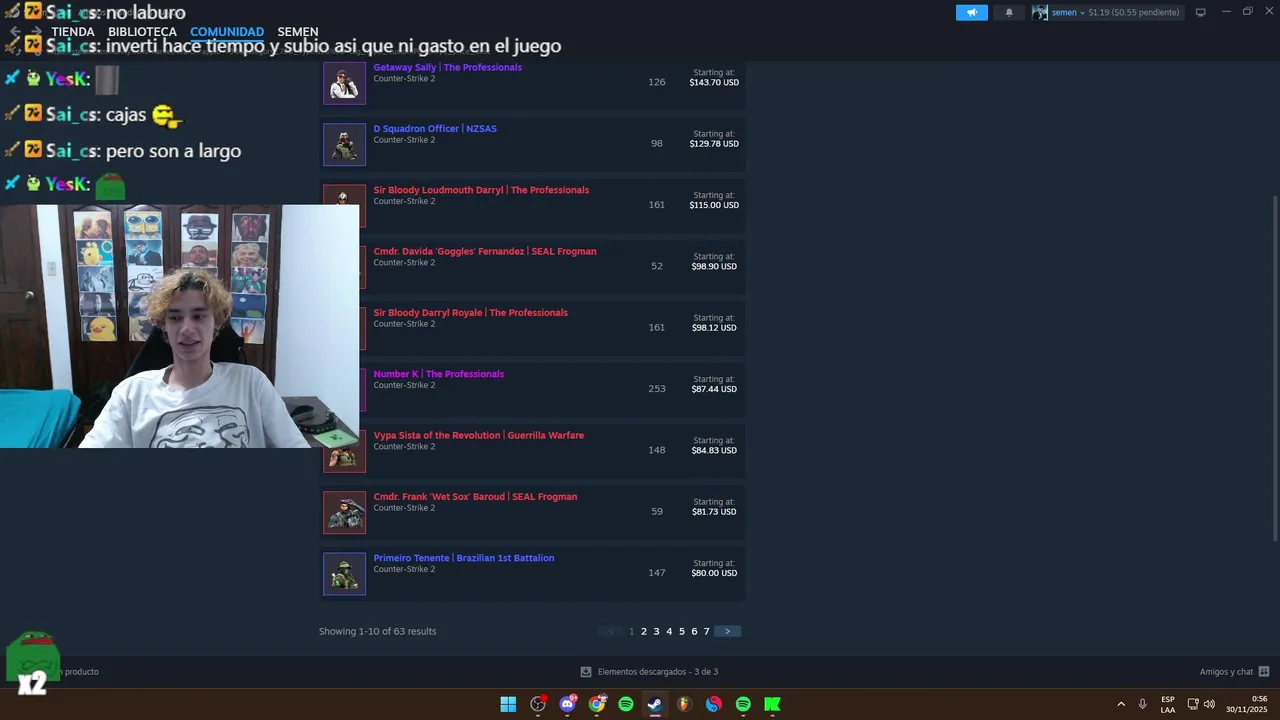Screen dimensions: 1280x720
Task: Open Sir Bloody Loudmouth Darryl listing
Action: [481, 190]
